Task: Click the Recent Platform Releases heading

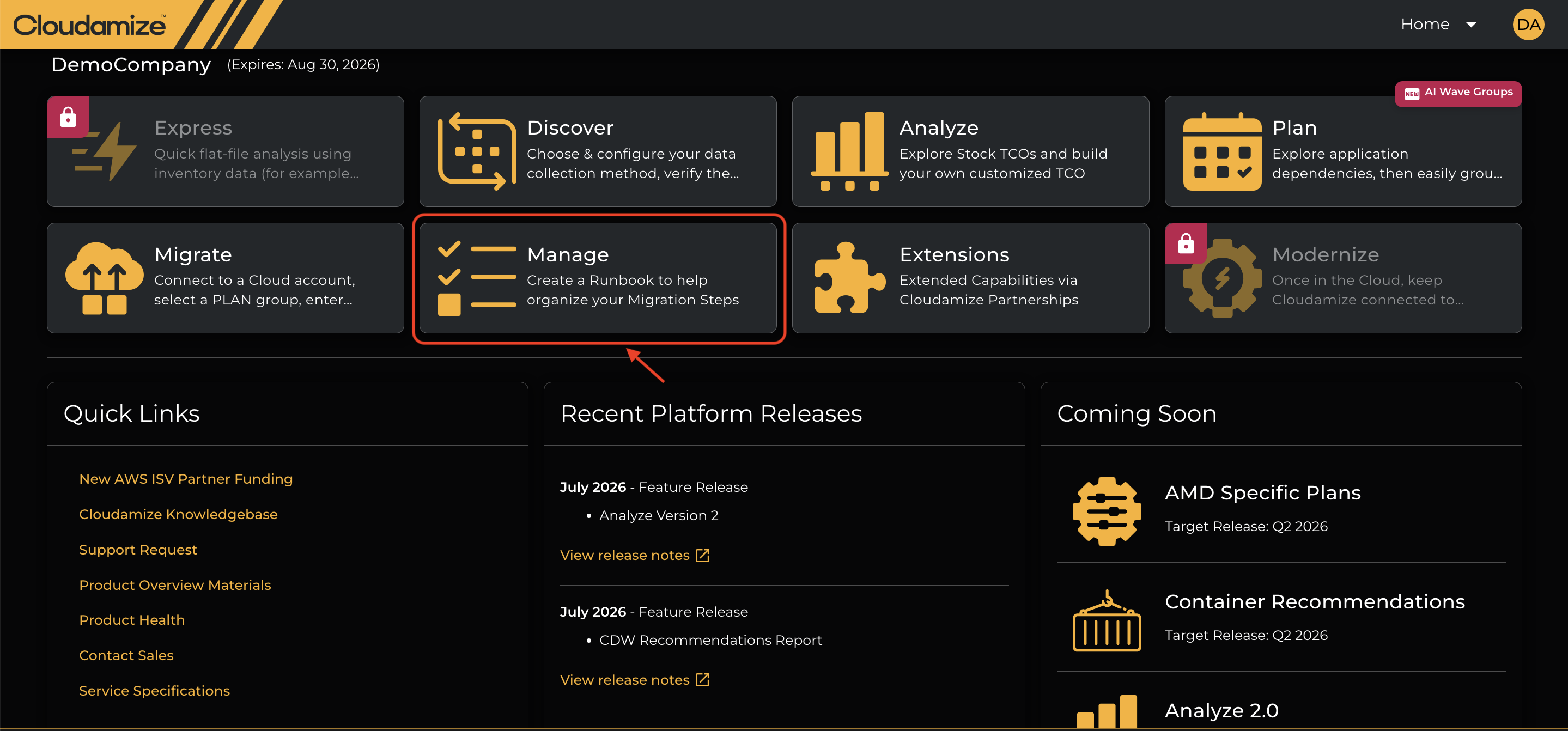Action: click(x=711, y=414)
